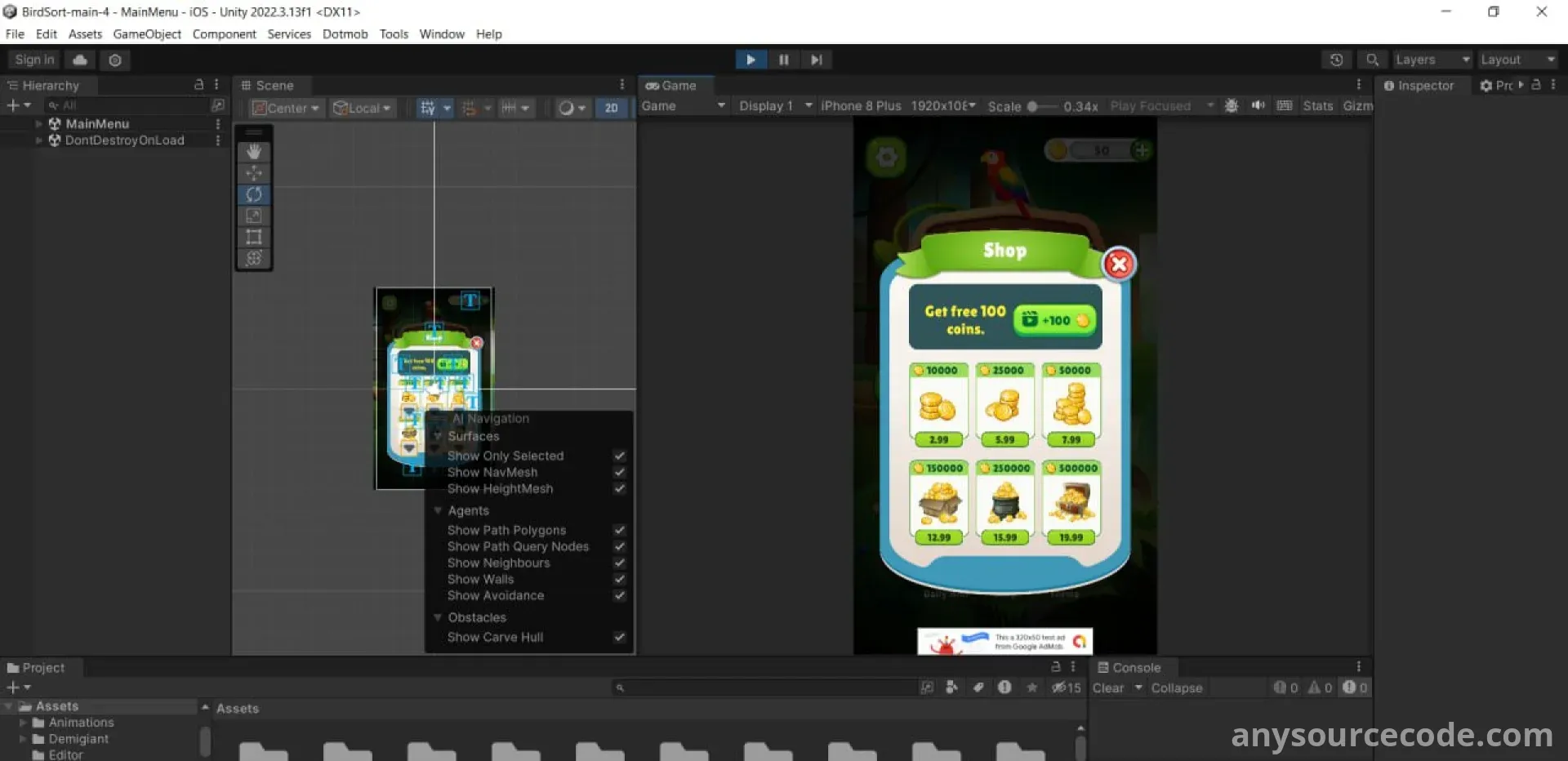
Task: Open the GameObject menu
Action: pyautogui.click(x=147, y=34)
